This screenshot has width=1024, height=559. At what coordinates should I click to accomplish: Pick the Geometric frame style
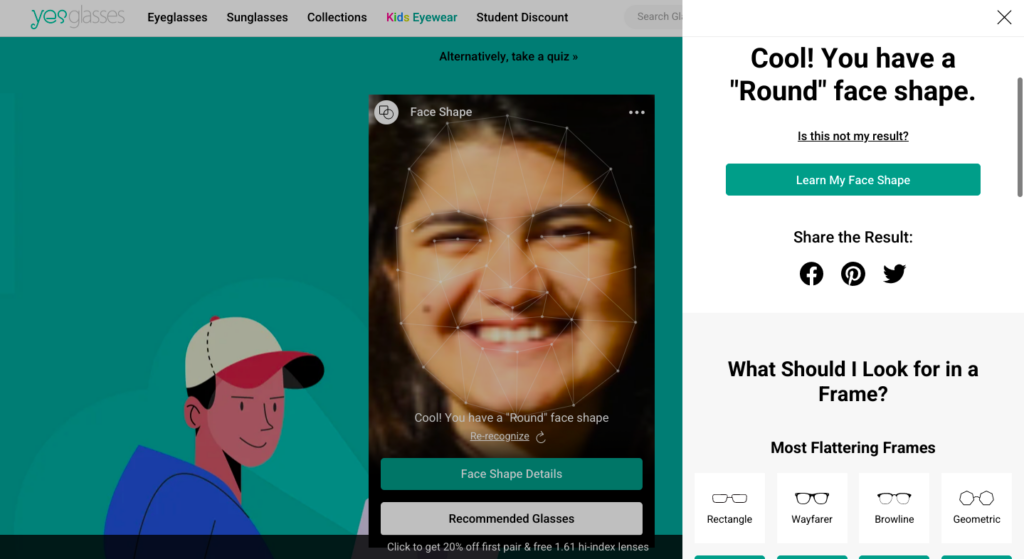coord(976,508)
